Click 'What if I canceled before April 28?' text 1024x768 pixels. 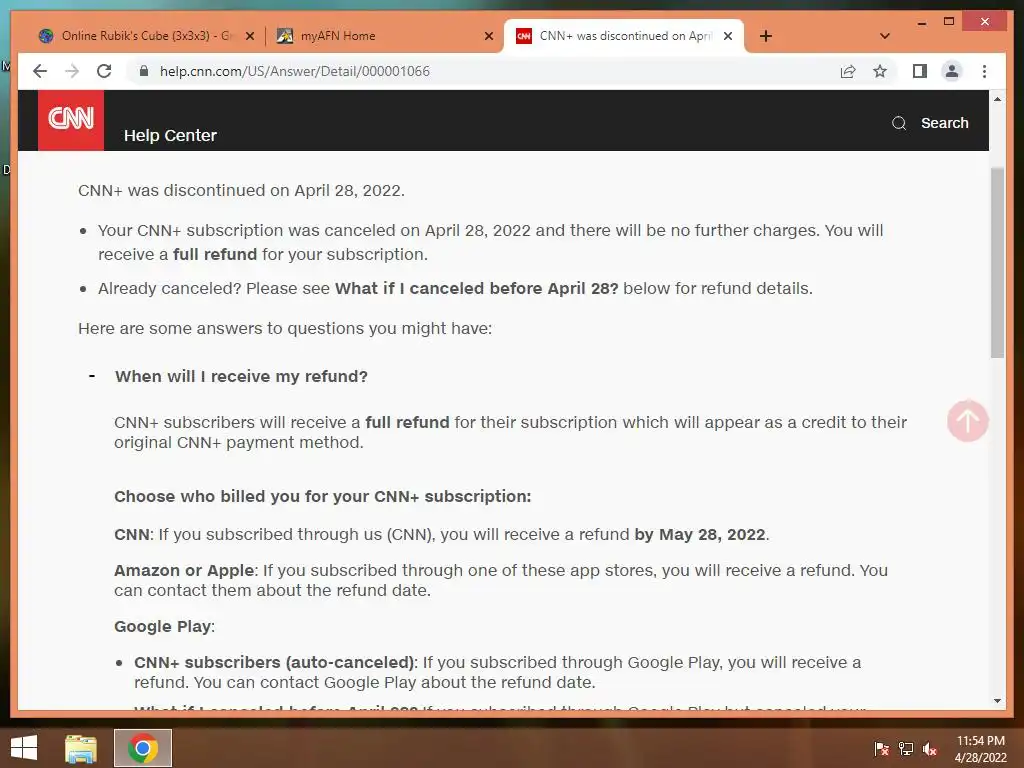[x=476, y=289]
